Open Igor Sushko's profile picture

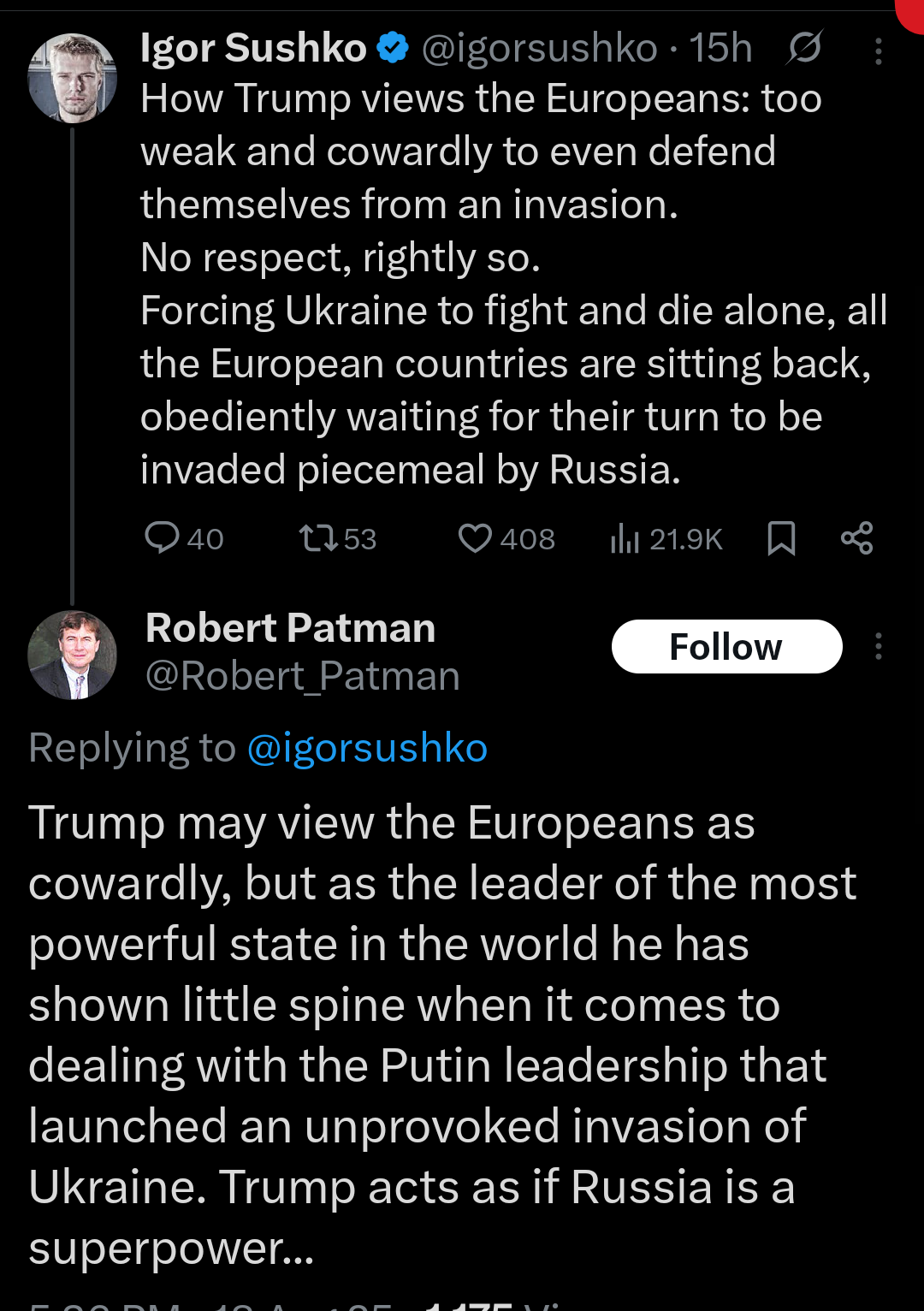point(72,78)
